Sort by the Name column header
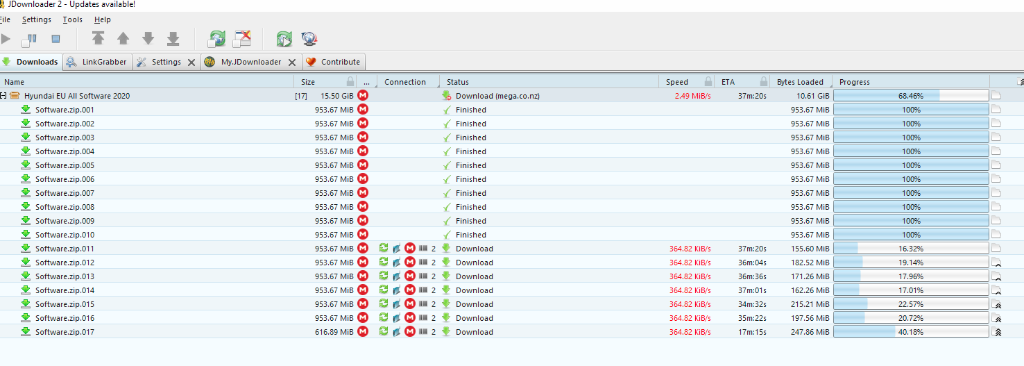The image size is (1024, 366). 147,82
